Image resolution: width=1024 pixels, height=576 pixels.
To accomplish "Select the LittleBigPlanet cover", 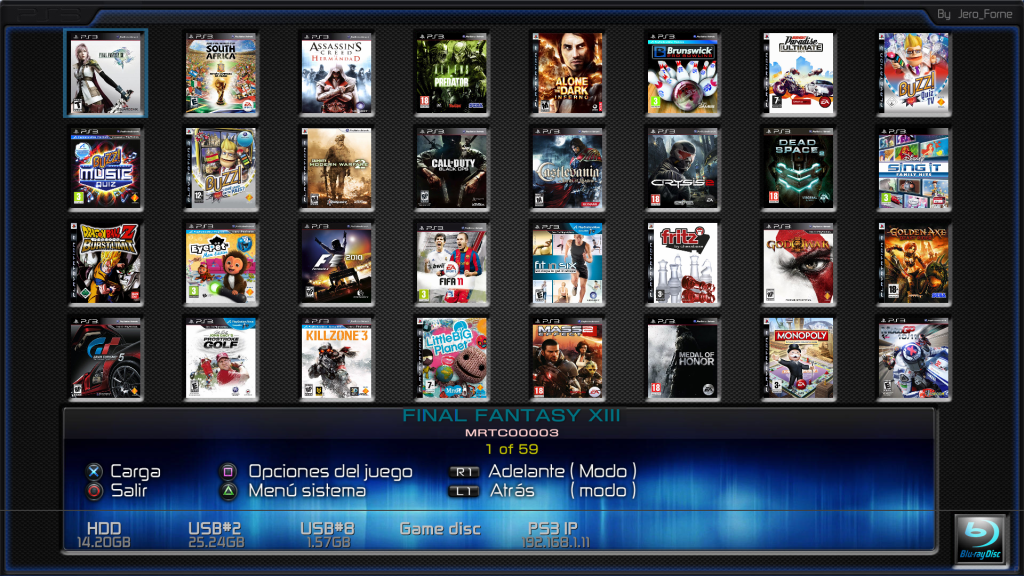I will [x=452, y=359].
